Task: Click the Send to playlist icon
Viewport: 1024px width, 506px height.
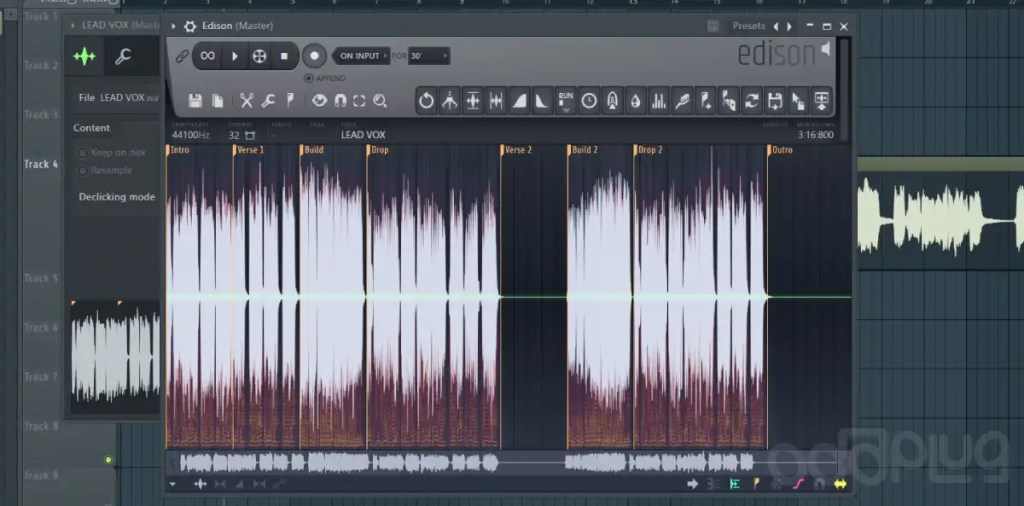Action: 822,101
